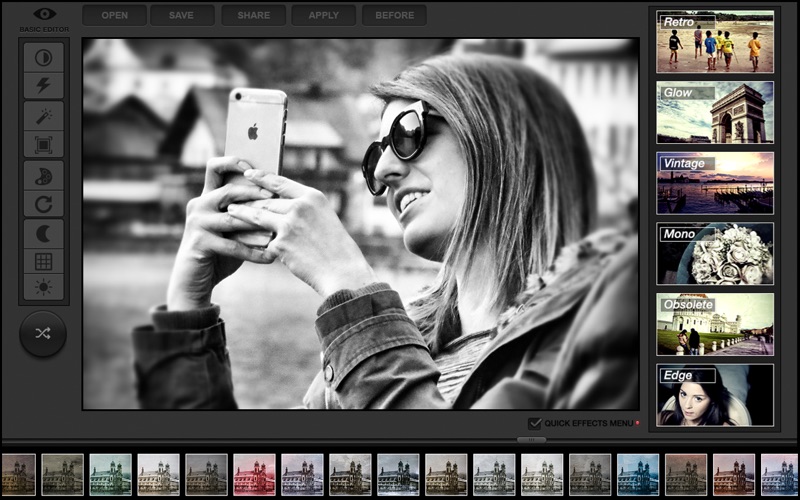
Task: Click the round shuffle random button
Action: point(43,334)
